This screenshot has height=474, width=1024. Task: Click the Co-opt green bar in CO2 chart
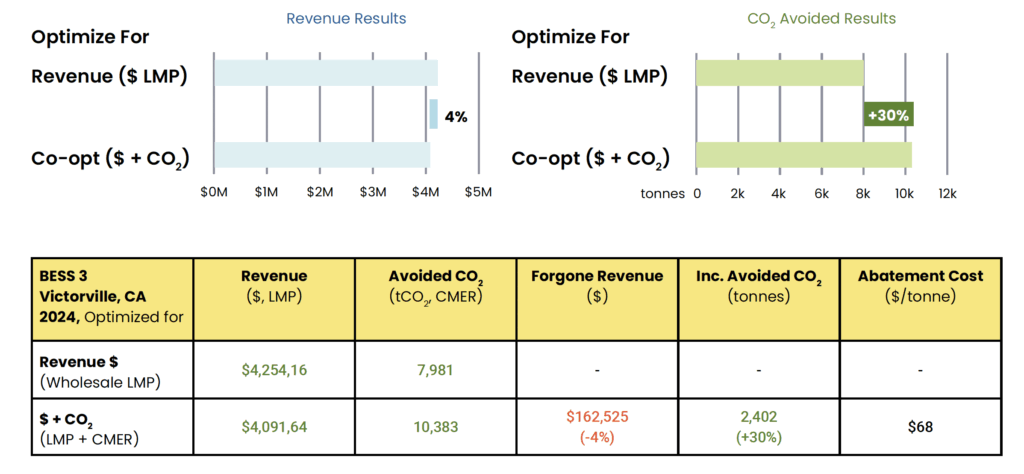pyautogui.click(x=803, y=155)
